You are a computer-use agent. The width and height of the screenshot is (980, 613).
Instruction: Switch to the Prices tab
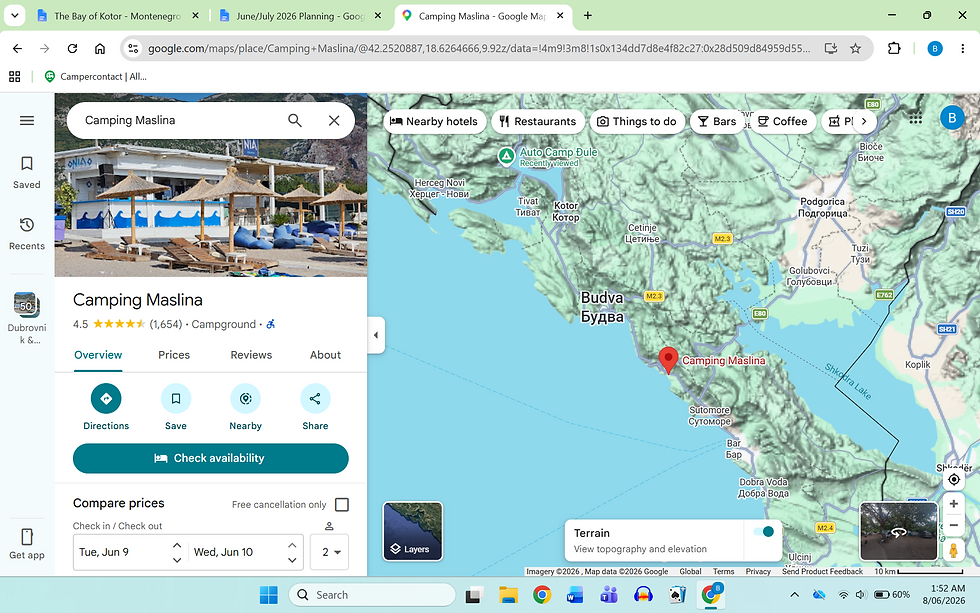pyautogui.click(x=174, y=355)
